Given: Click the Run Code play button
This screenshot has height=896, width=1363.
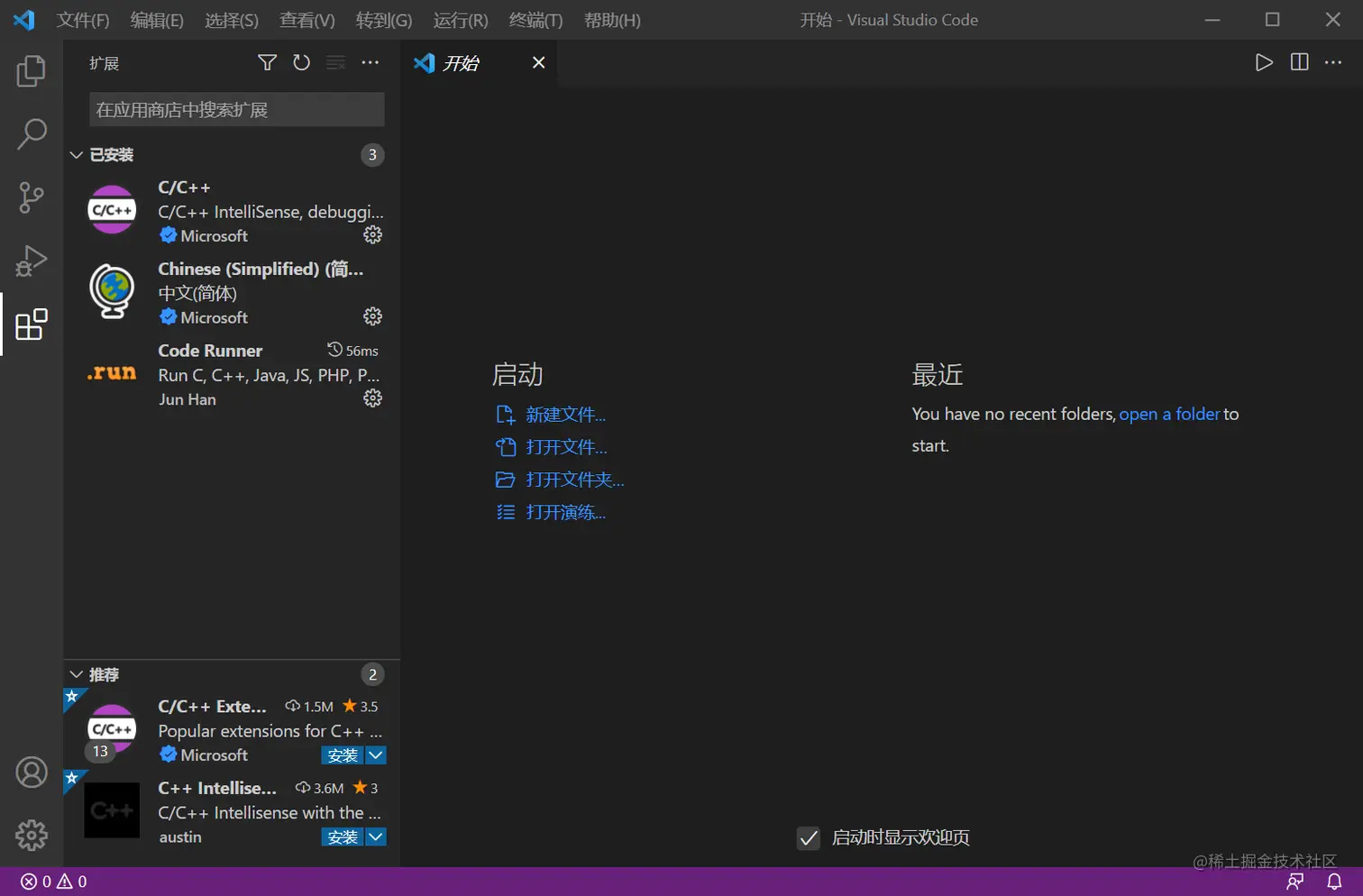Looking at the screenshot, I should point(1264,62).
